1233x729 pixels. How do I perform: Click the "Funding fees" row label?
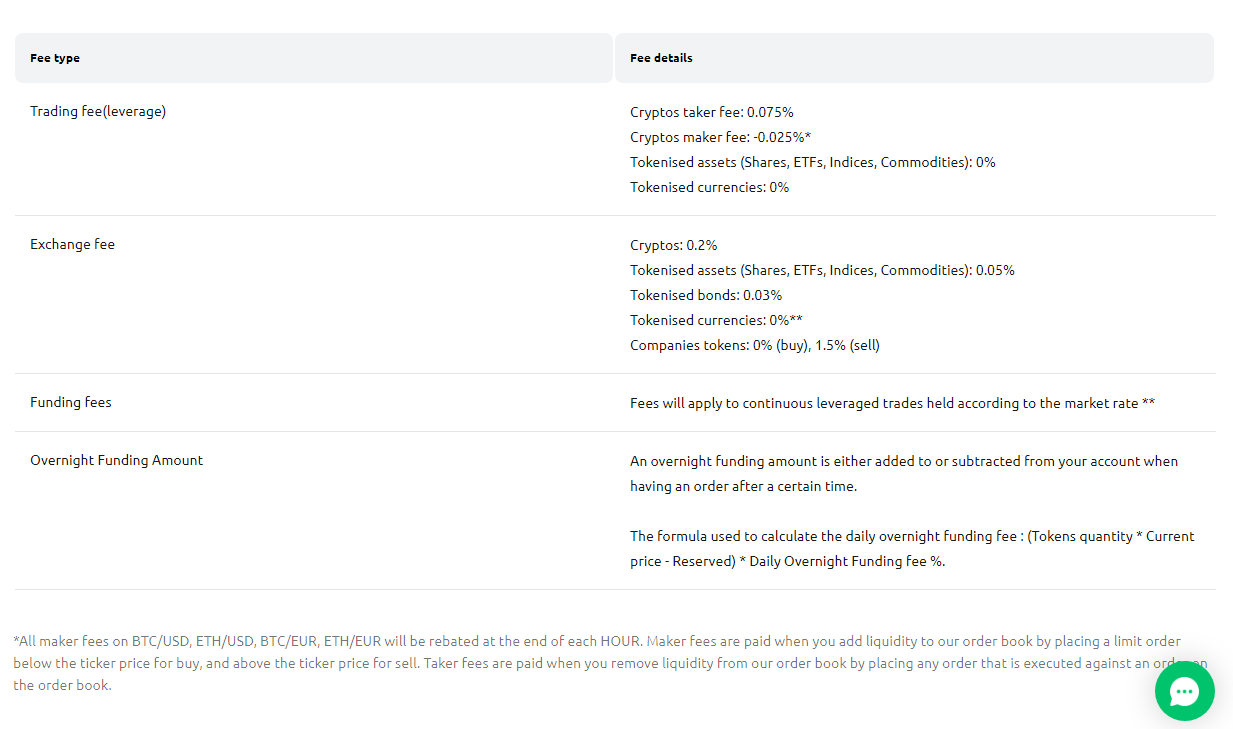(71, 403)
